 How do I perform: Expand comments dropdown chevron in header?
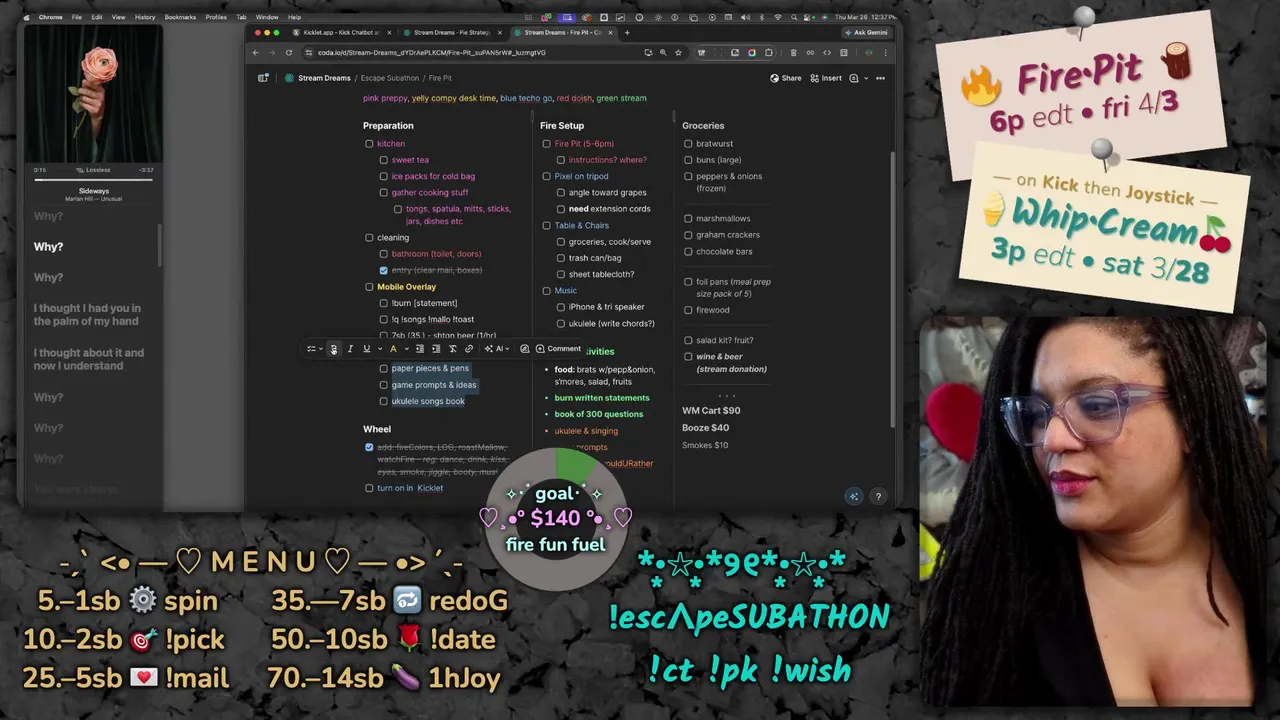tap(865, 78)
